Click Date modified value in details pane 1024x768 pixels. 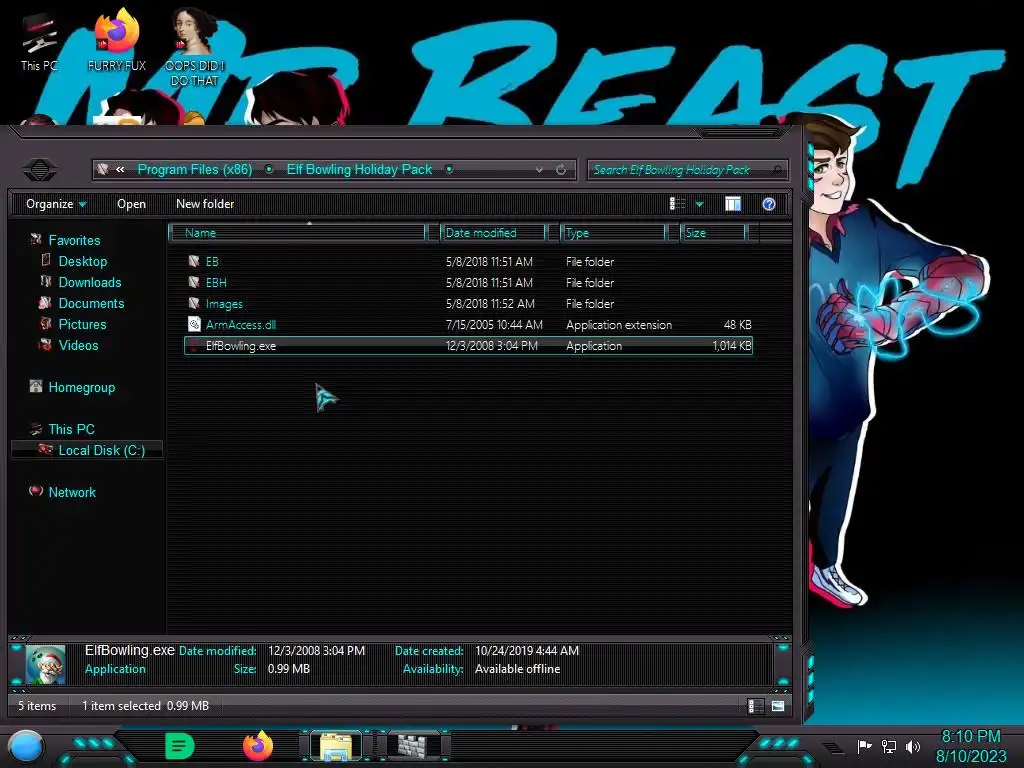(x=316, y=650)
